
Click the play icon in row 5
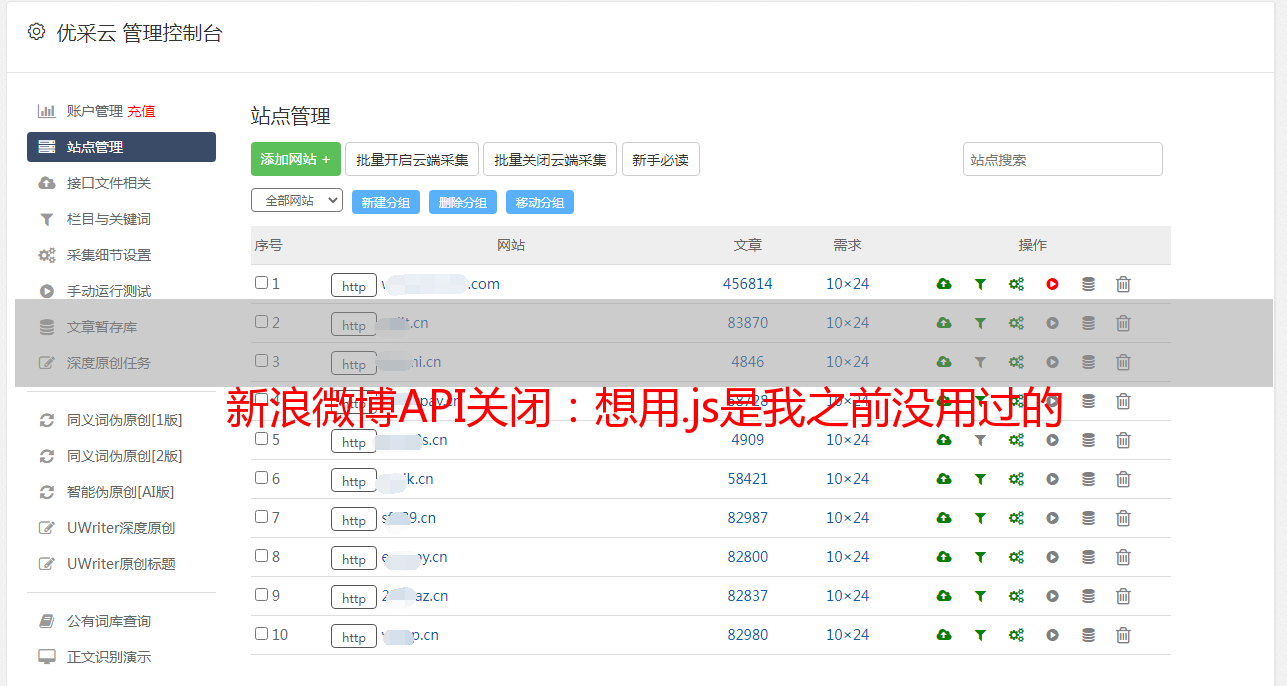point(1052,440)
